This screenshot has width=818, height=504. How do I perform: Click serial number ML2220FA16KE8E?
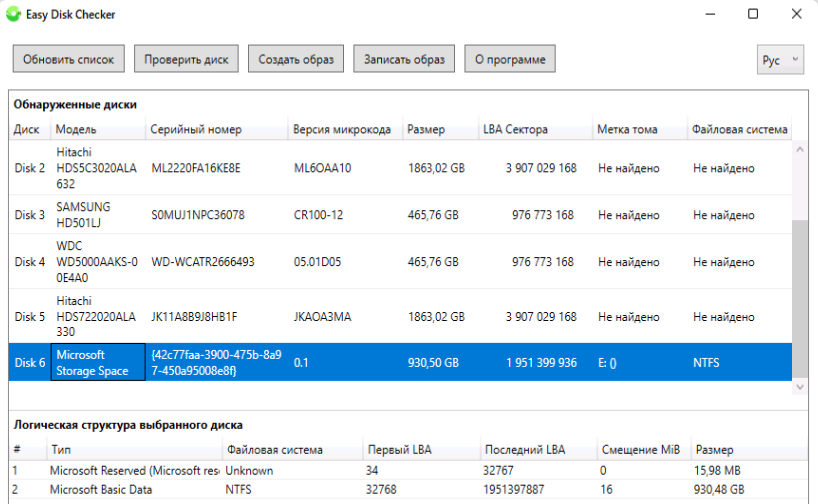(196, 168)
